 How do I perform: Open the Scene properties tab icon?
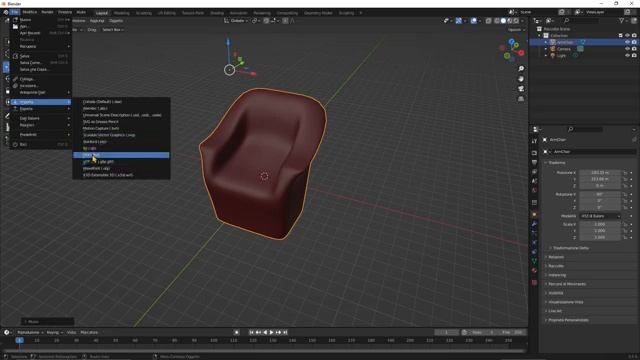534,181
